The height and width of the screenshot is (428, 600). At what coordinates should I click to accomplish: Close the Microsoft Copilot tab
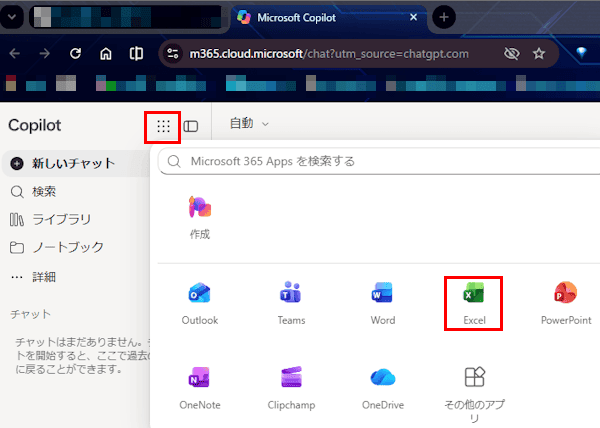pyautogui.click(x=413, y=17)
